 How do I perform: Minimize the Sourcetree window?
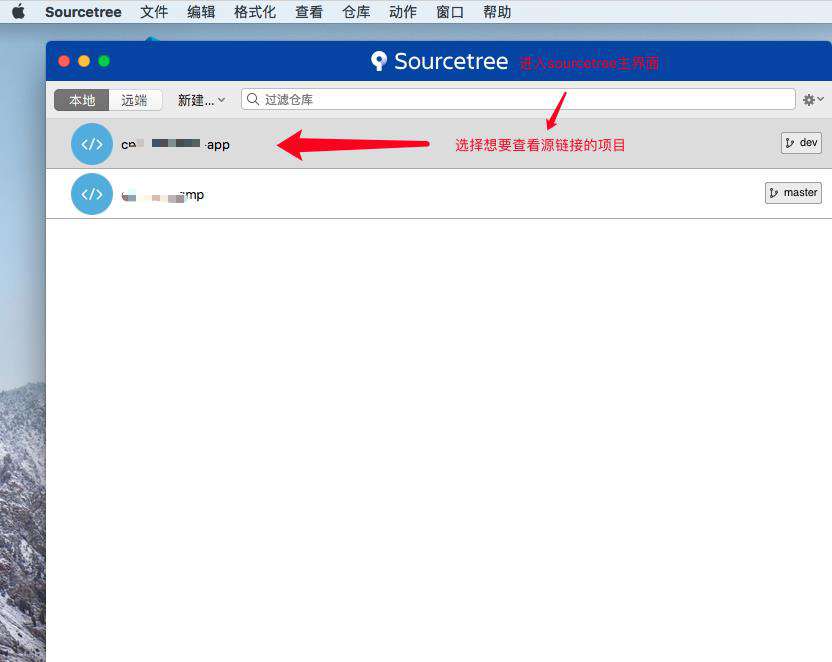click(84, 61)
